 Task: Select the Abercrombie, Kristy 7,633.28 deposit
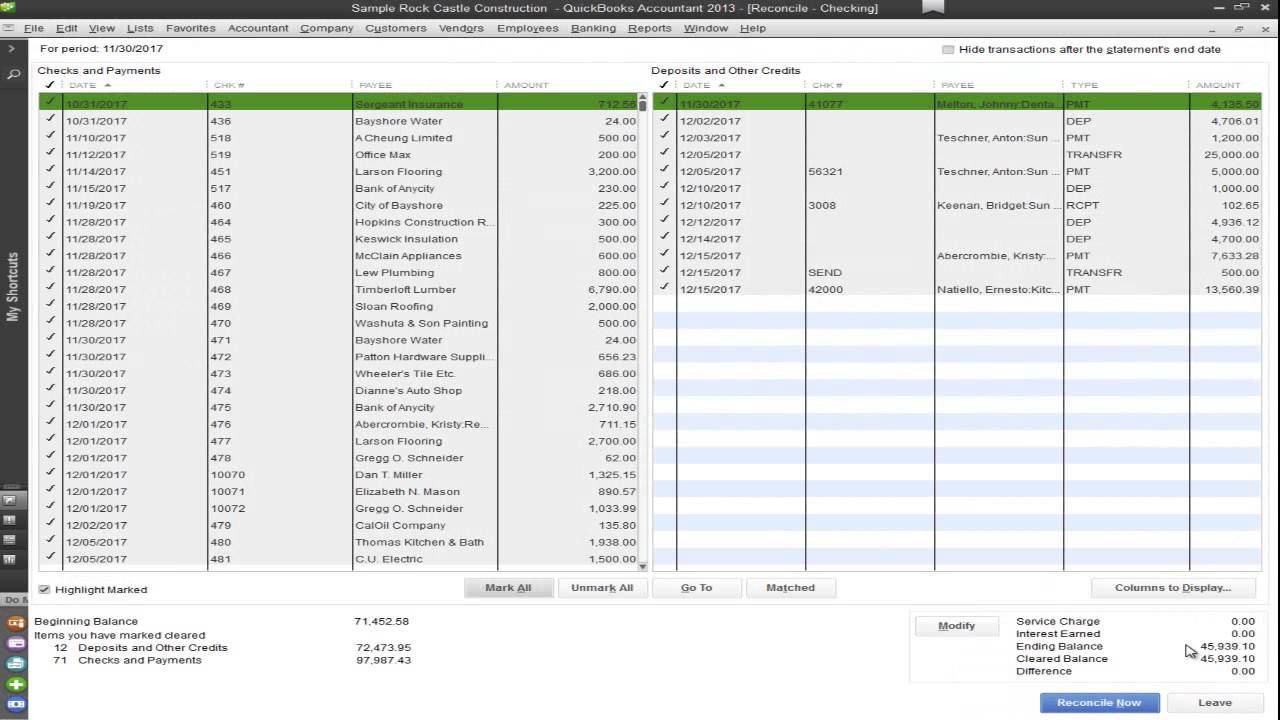tap(957, 255)
